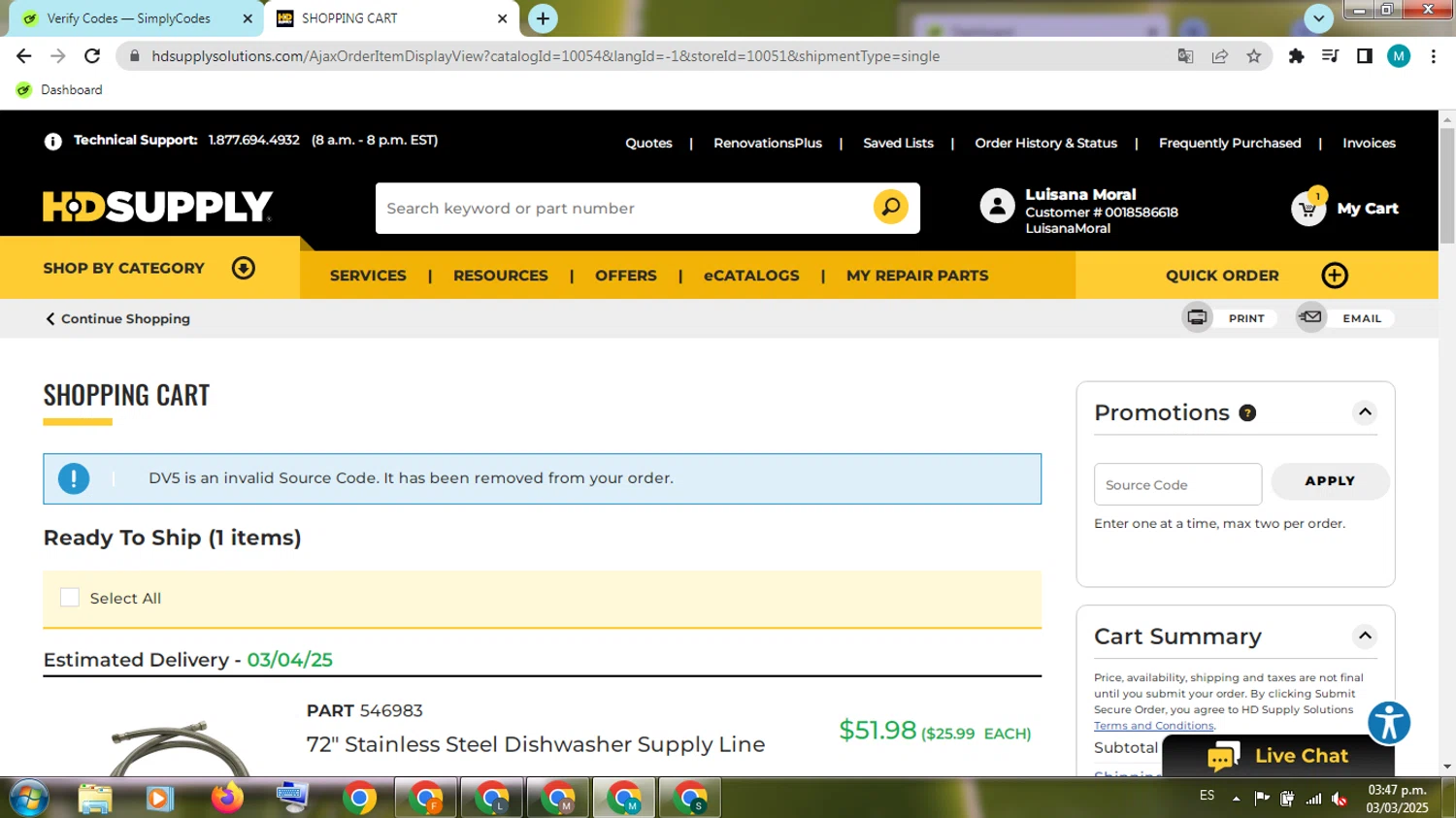Image resolution: width=1456 pixels, height=818 pixels.
Task: Click the Apply source code button
Action: [1330, 481]
